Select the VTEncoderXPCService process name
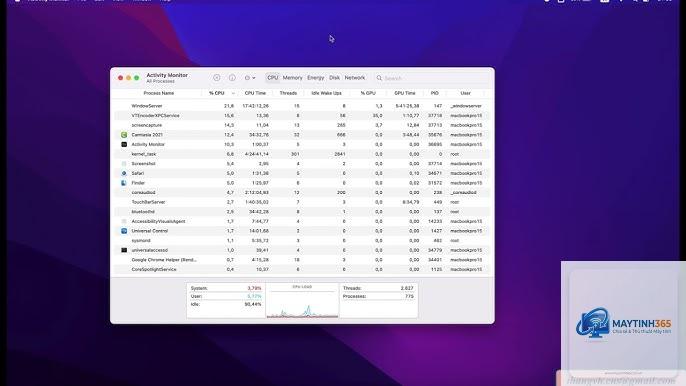 [155, 116]
